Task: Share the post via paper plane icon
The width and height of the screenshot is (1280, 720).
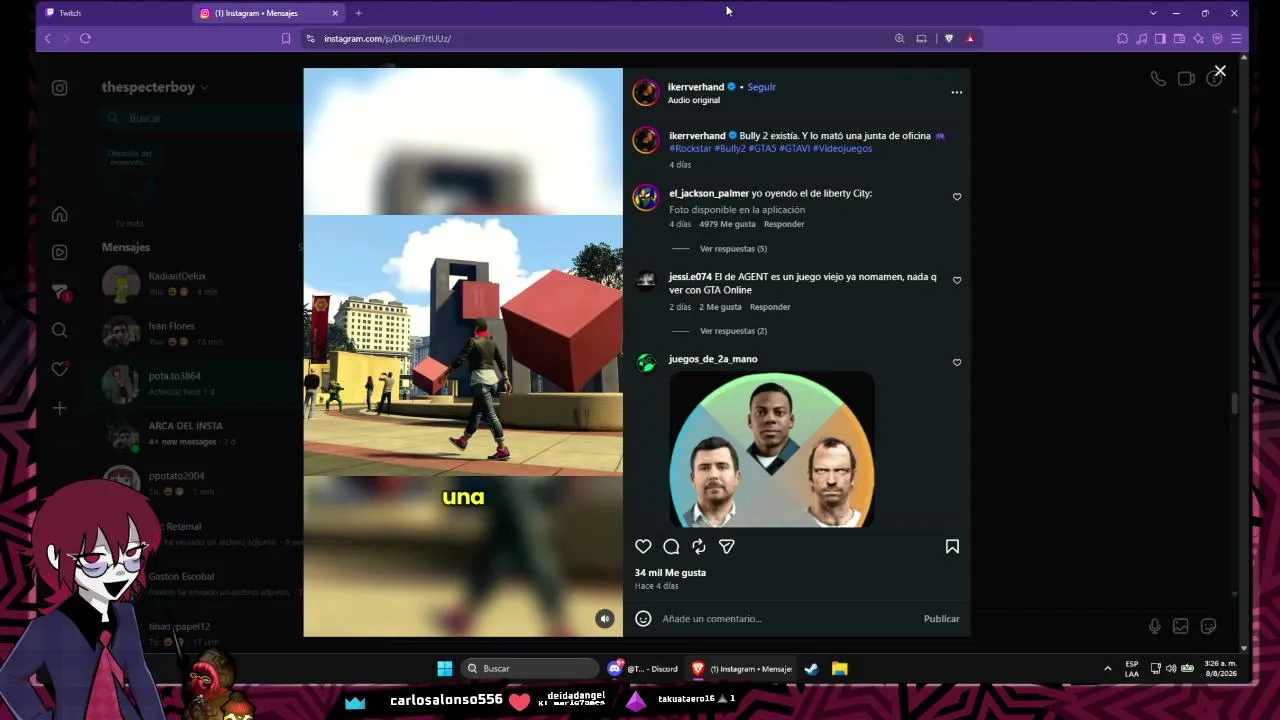Action: 727,546
